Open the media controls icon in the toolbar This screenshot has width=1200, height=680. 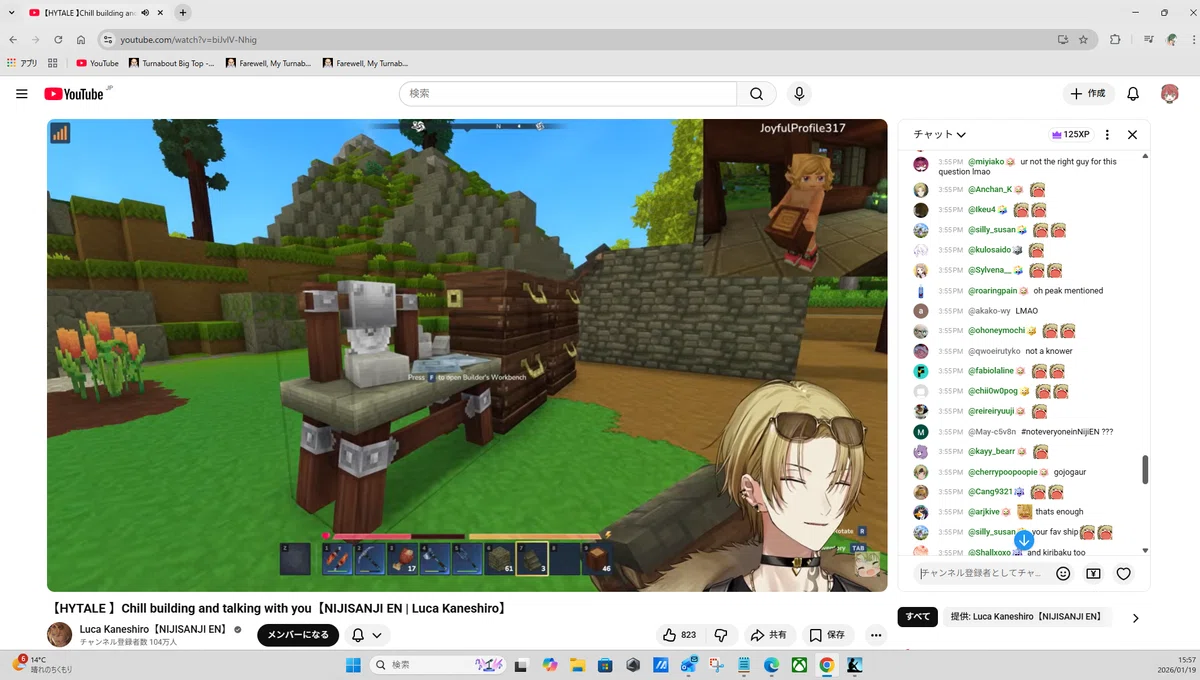[x=1149, y=40]
